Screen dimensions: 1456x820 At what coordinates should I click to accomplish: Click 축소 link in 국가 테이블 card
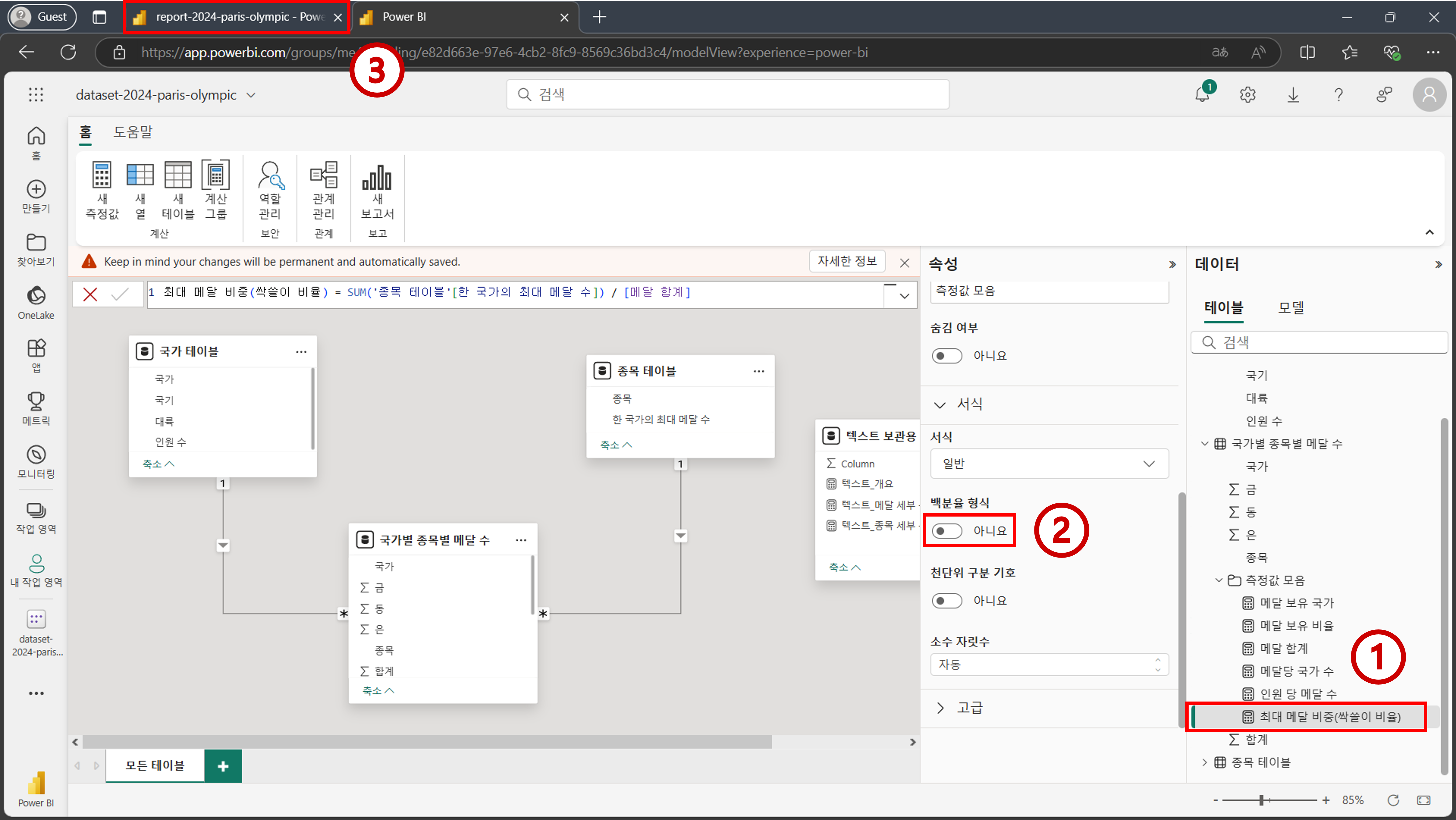158,463
